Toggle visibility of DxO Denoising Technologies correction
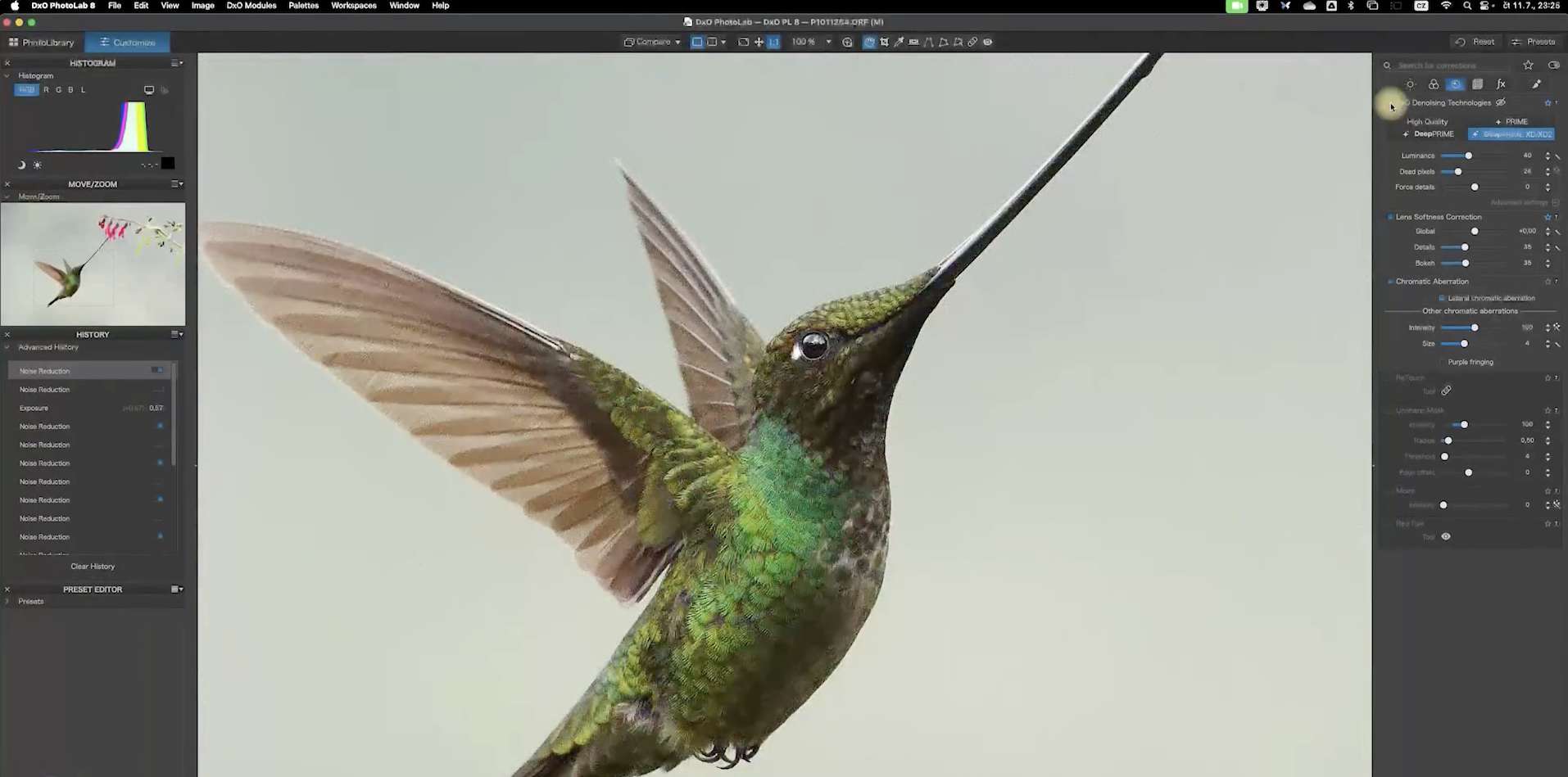1568x777 pixels. point(1502,102)
